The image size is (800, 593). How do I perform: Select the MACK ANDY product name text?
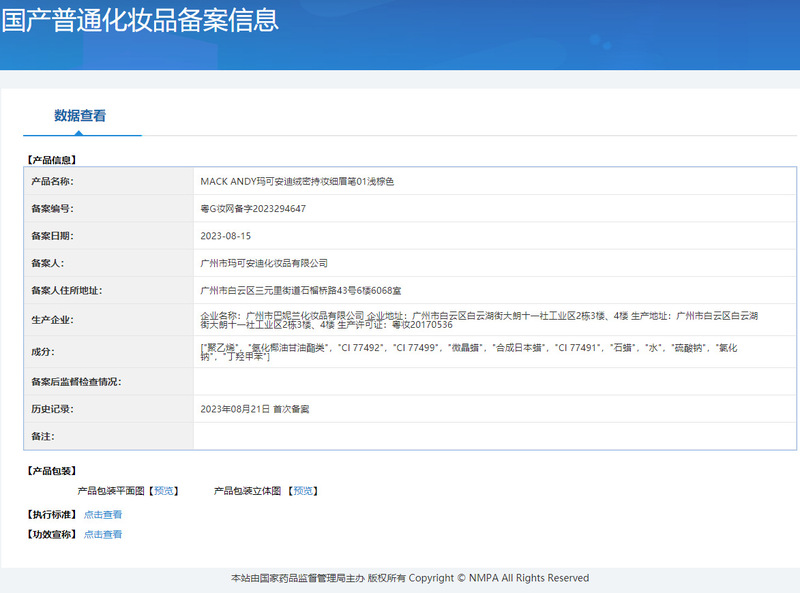[x=298, y=182]
